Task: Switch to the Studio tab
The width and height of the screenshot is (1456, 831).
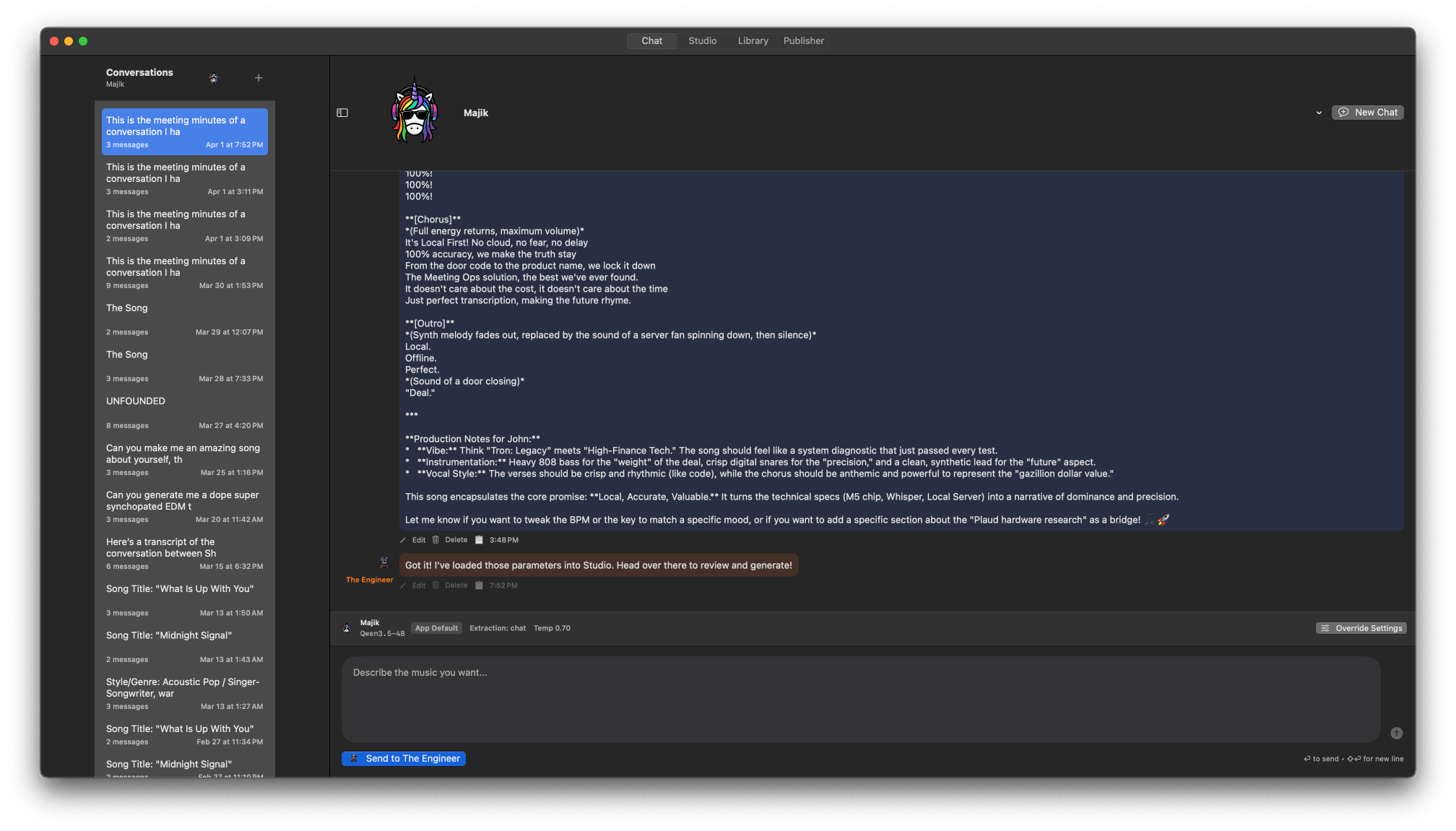Action: 702,40
